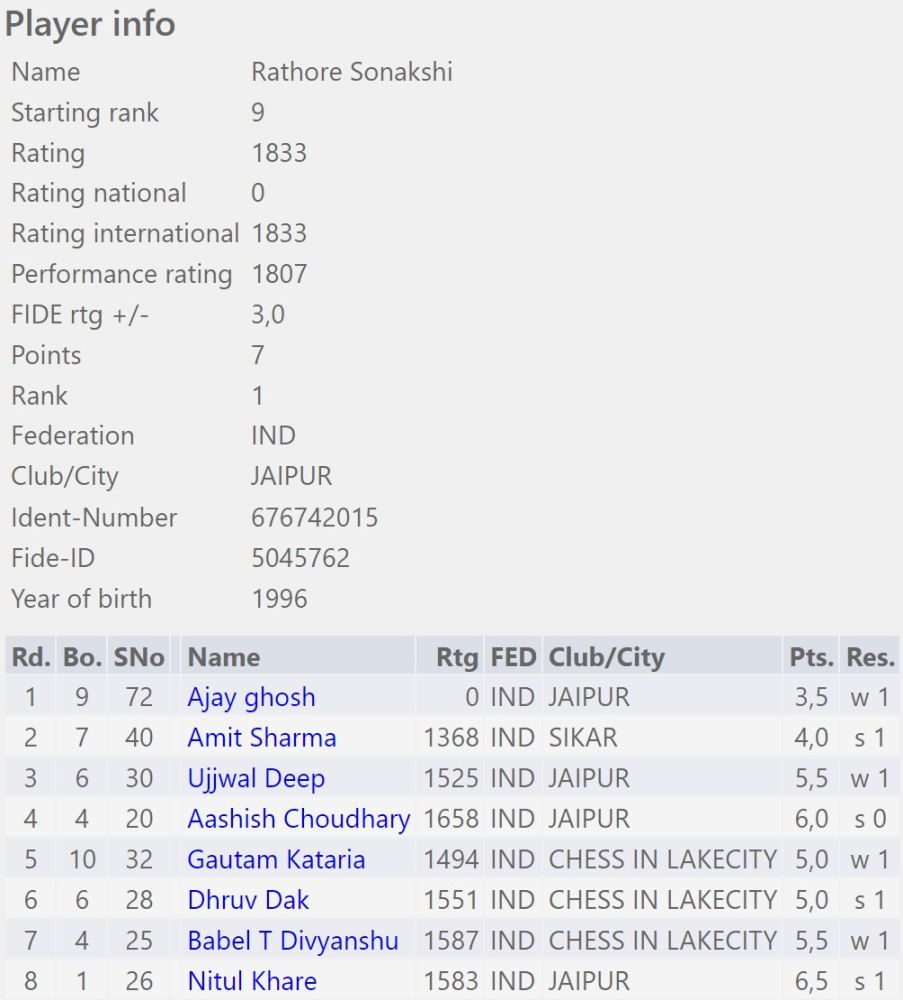Open Nitul Khare player link
This screenshot has height=1000, width=903.
pyautogui.click(x=252, y=981)
